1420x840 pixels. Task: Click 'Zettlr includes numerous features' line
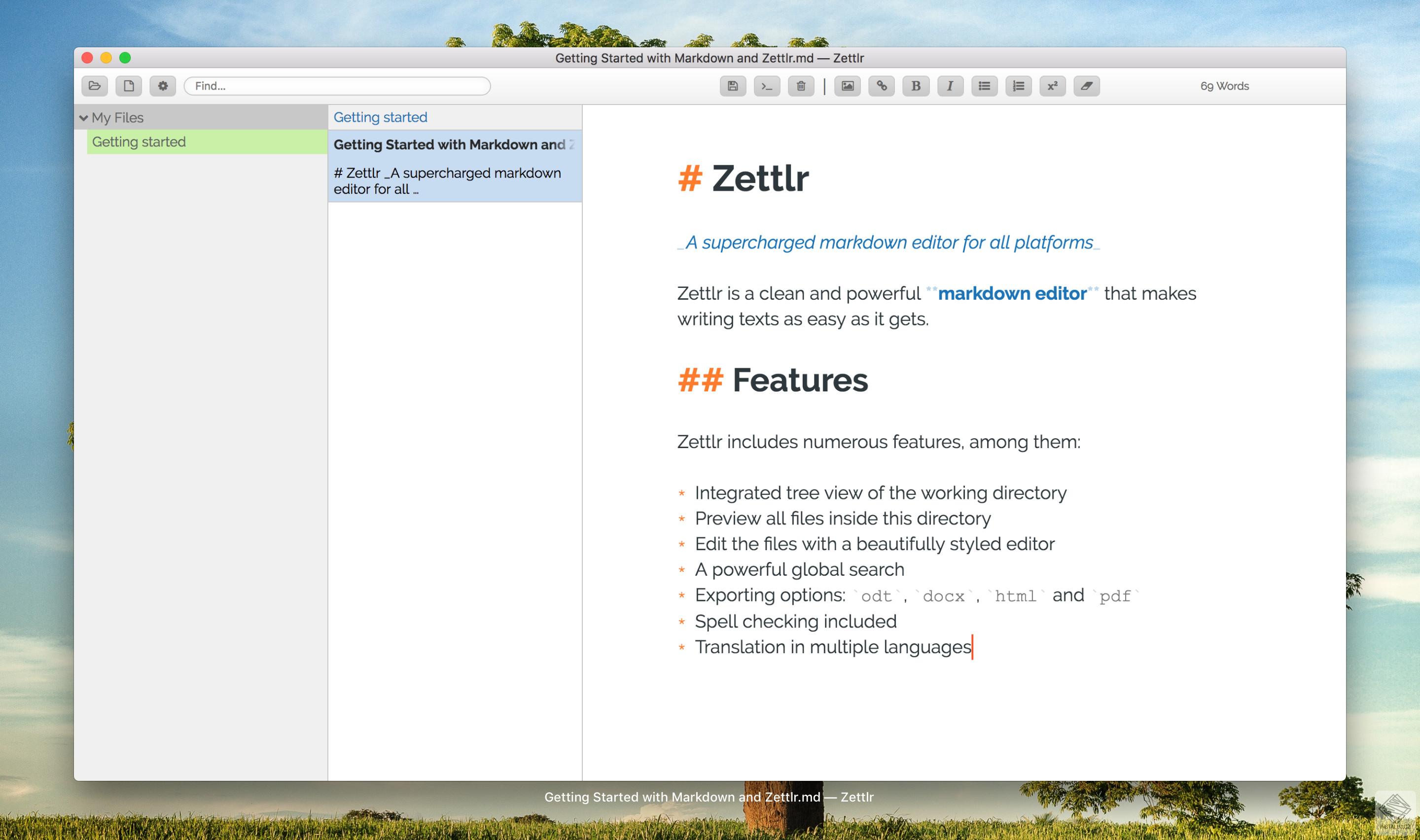pyautogui.click(x=879, y=442)
